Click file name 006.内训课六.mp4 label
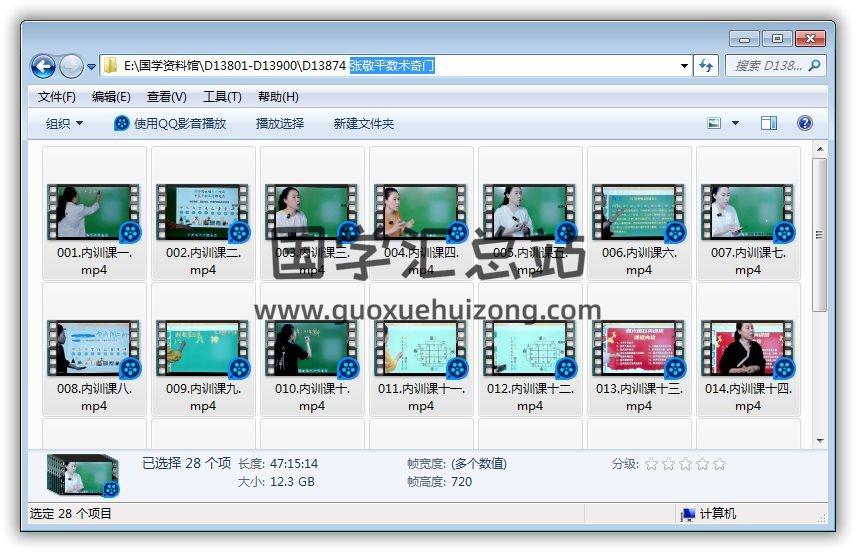856x552 pixels. click(639, 261)
